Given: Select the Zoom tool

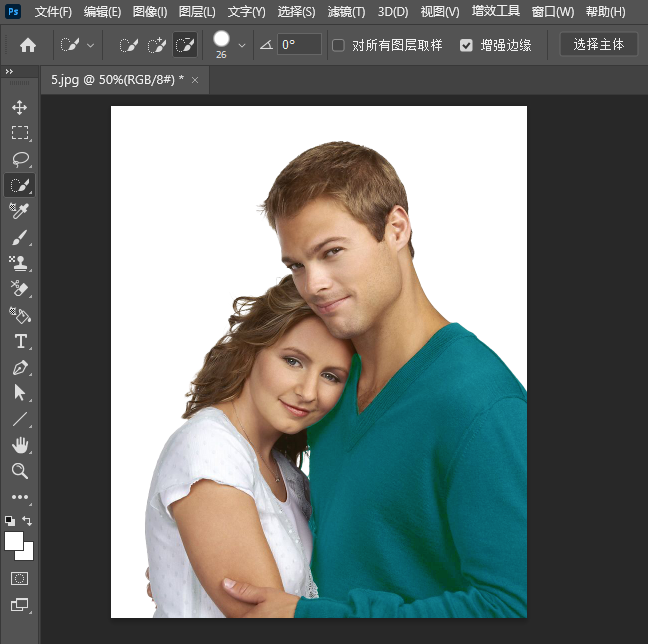Looking at the screenshot, I should tap(19, 471).
